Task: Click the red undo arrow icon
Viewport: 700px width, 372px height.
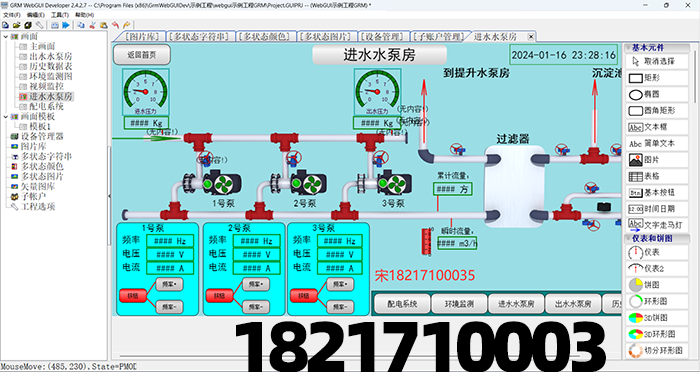Action: [x=115, y=25]
